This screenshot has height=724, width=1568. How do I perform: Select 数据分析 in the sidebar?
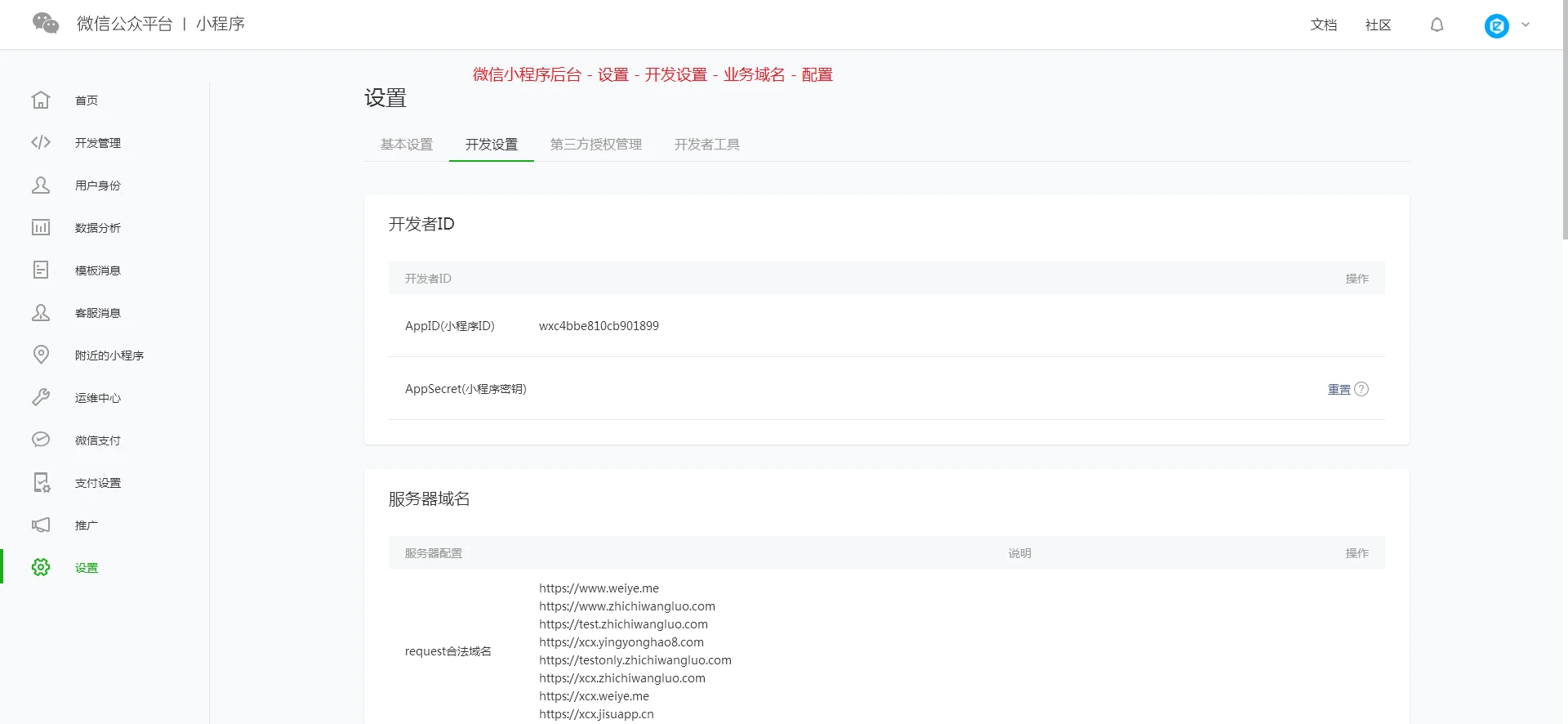98,228
